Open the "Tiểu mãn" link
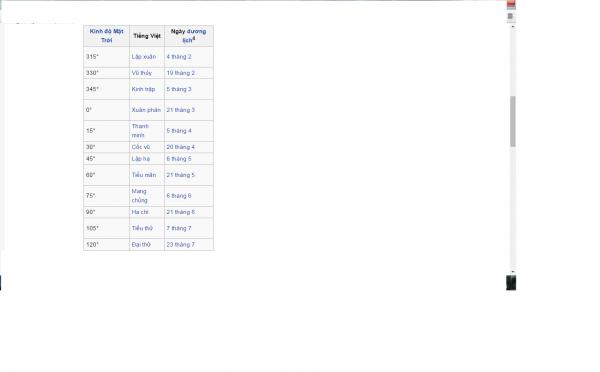Screen dimensions: 600x372 143,175
